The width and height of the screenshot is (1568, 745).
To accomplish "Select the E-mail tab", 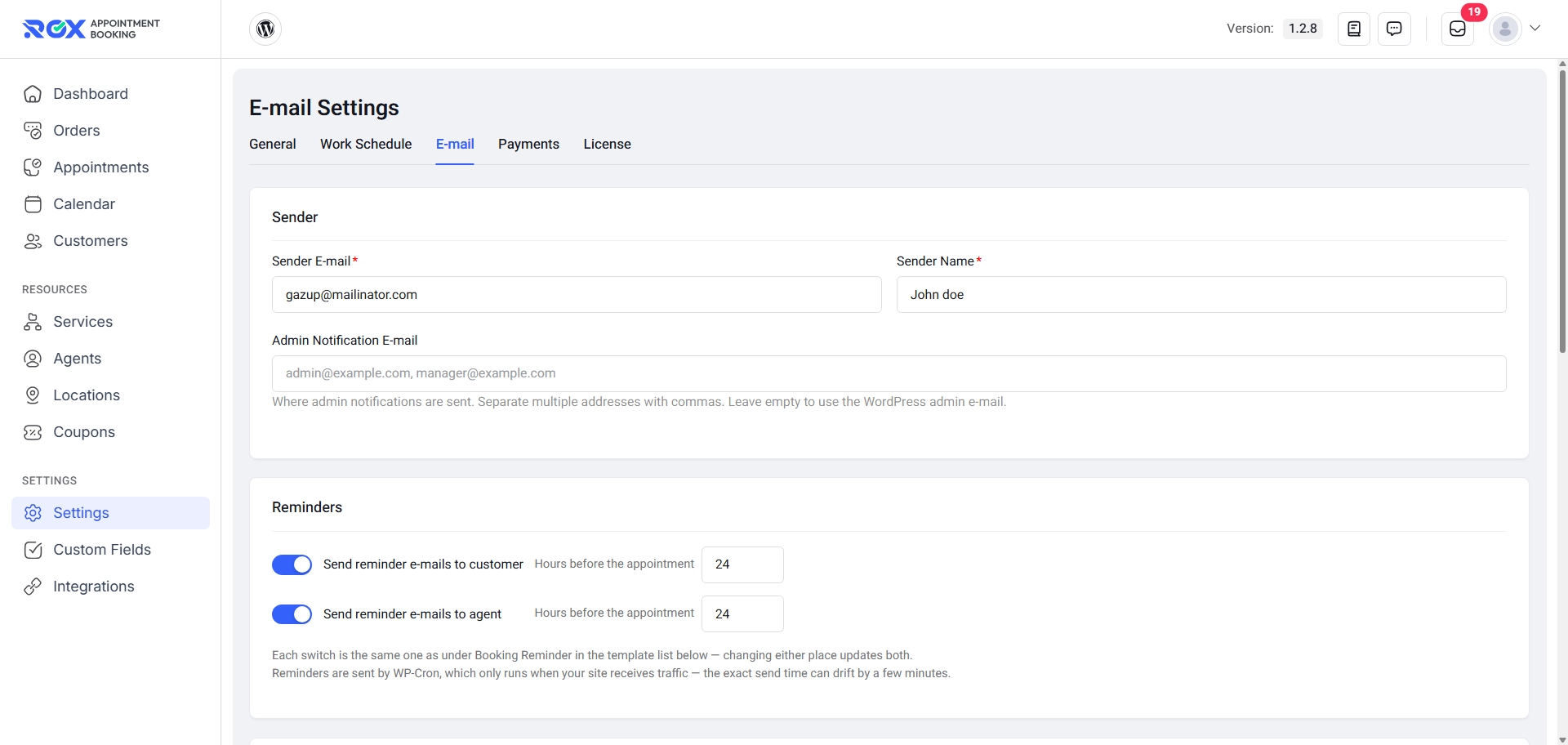I will (x=455, y=144).
